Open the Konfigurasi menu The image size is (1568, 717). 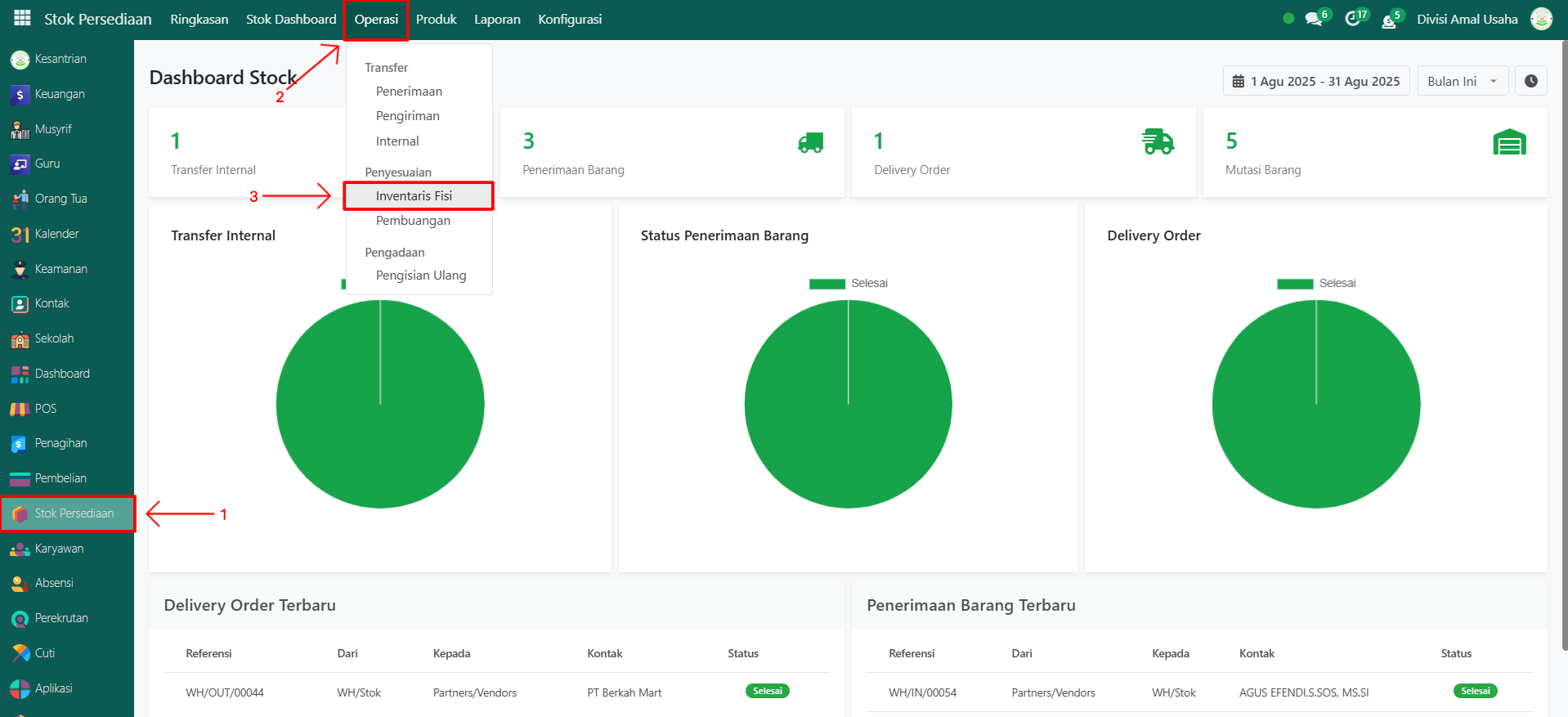coord(570,19)
